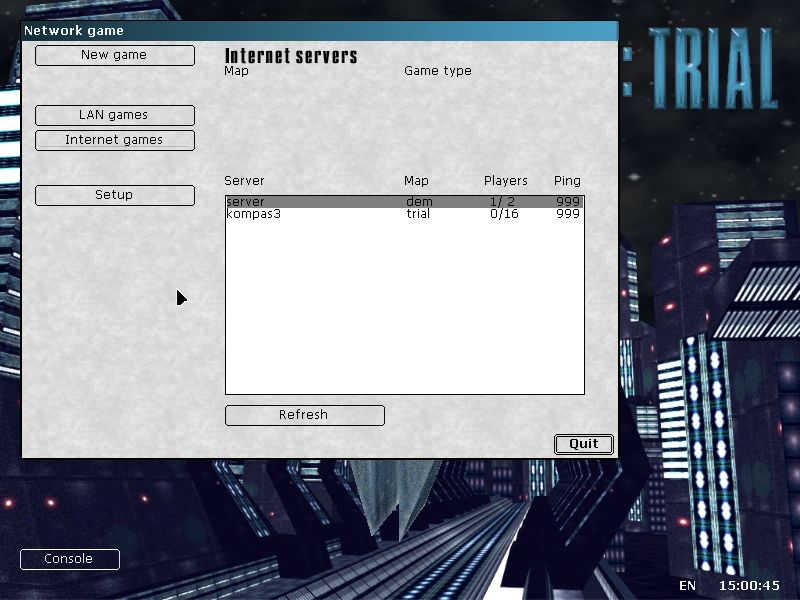The image size is (800, 600).
Task: Click the Ping column header
Action: coord(567,181)
